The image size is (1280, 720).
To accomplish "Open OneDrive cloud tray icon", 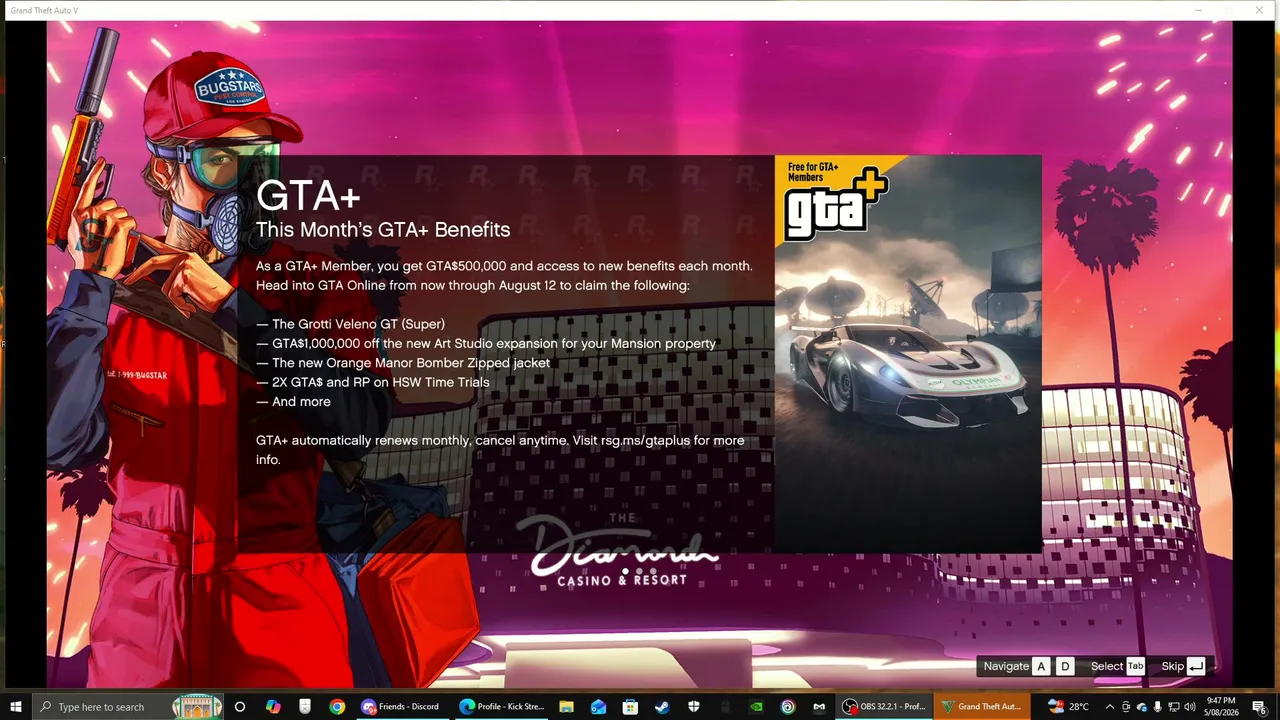I will (x=1142, y=707).
